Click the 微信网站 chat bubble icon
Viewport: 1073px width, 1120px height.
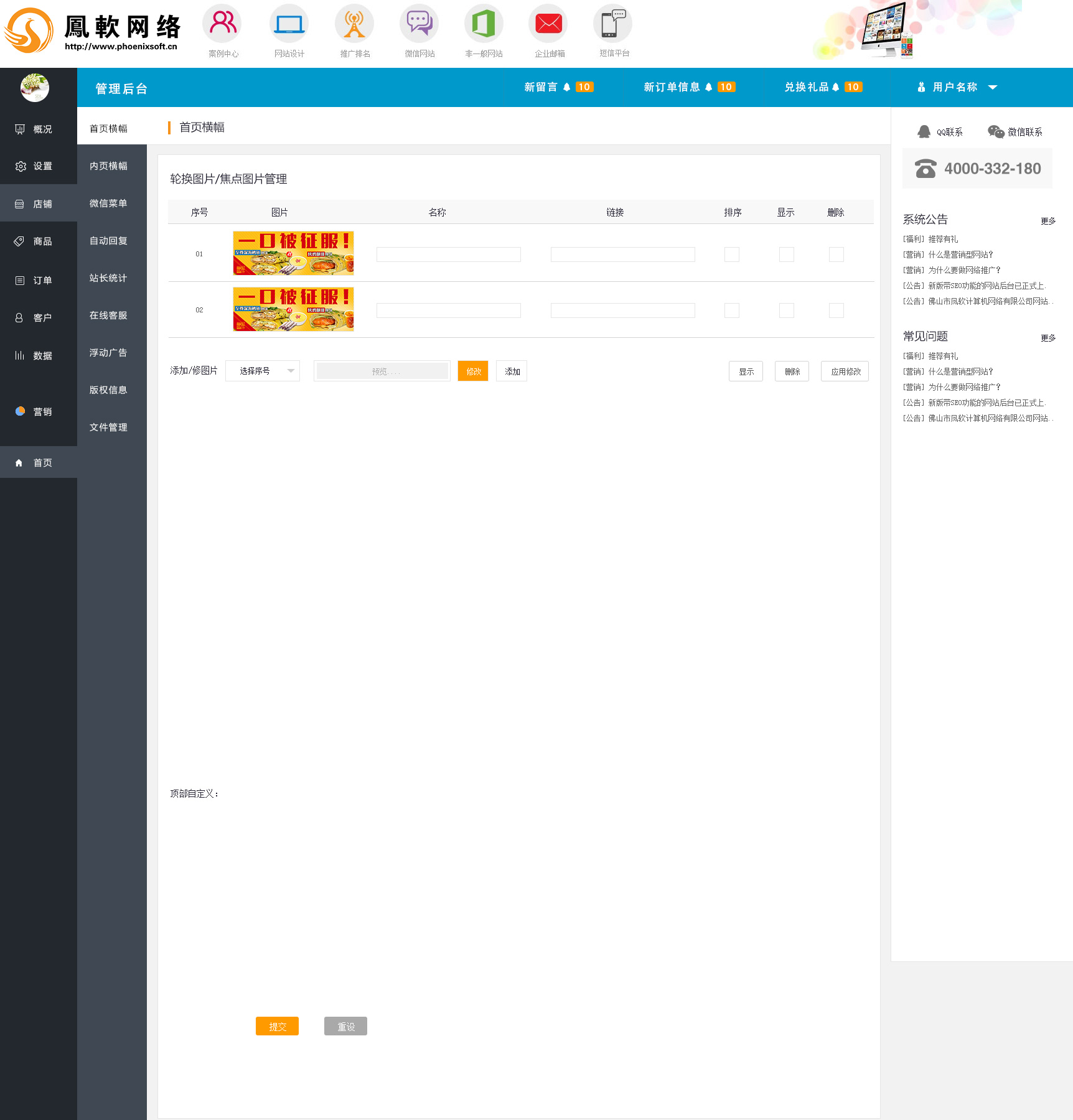(x=419, y=24)
